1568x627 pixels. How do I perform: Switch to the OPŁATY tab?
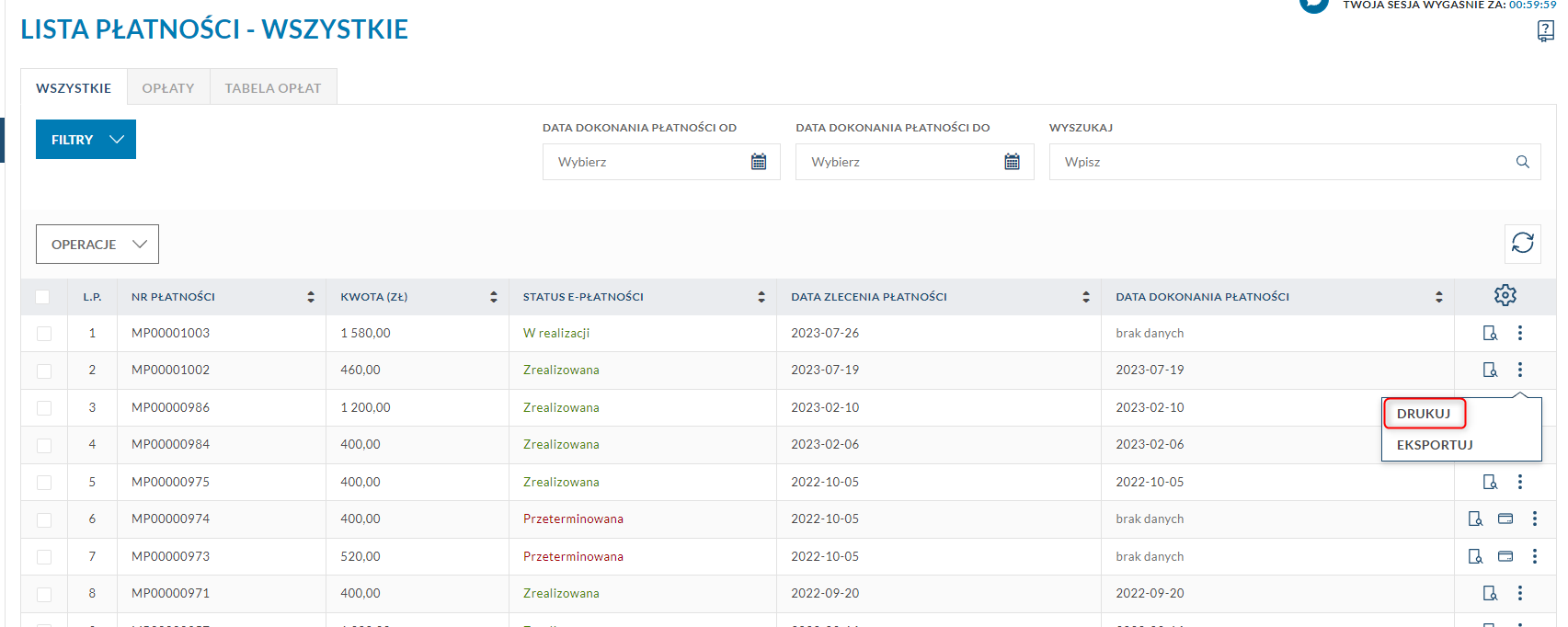[168, 88]
